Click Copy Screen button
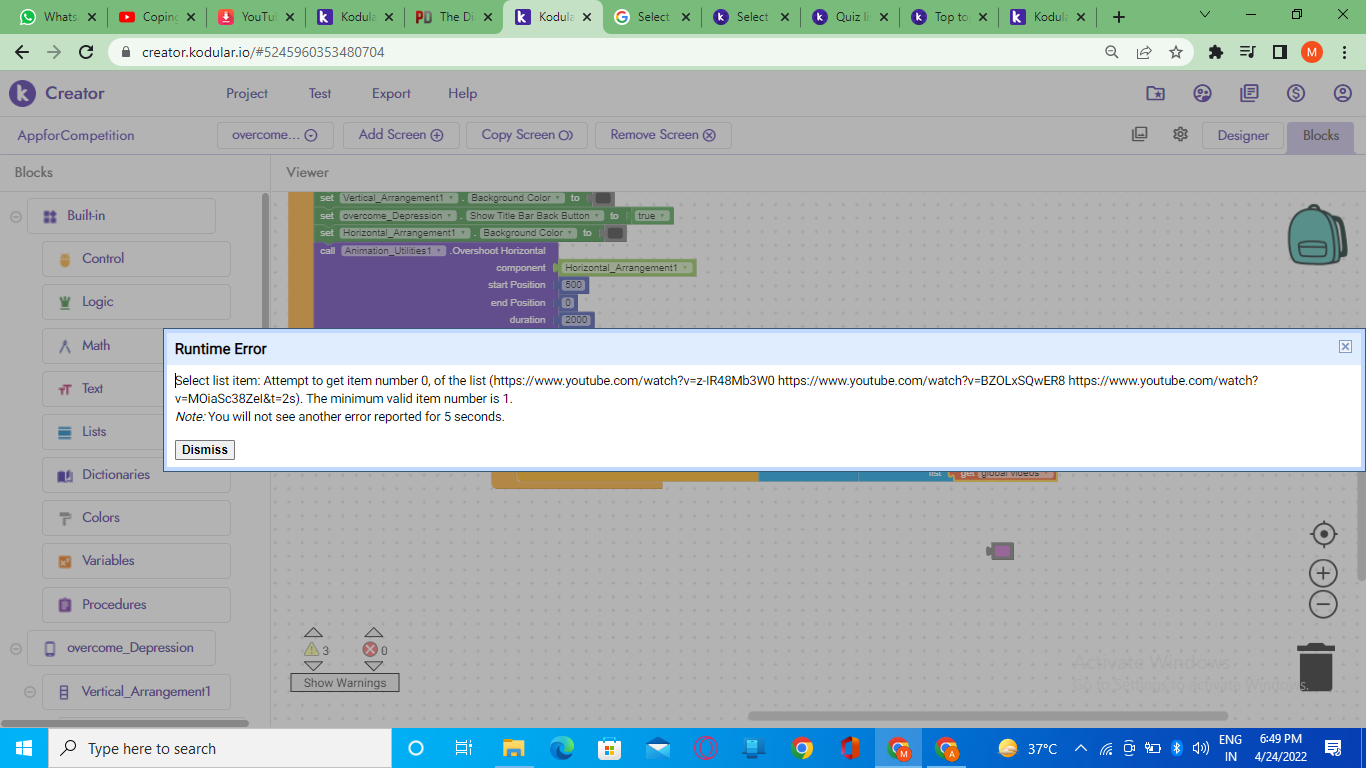Viewport: 1366px width, 768px height. pyautogui.click(x=527, y=135)
